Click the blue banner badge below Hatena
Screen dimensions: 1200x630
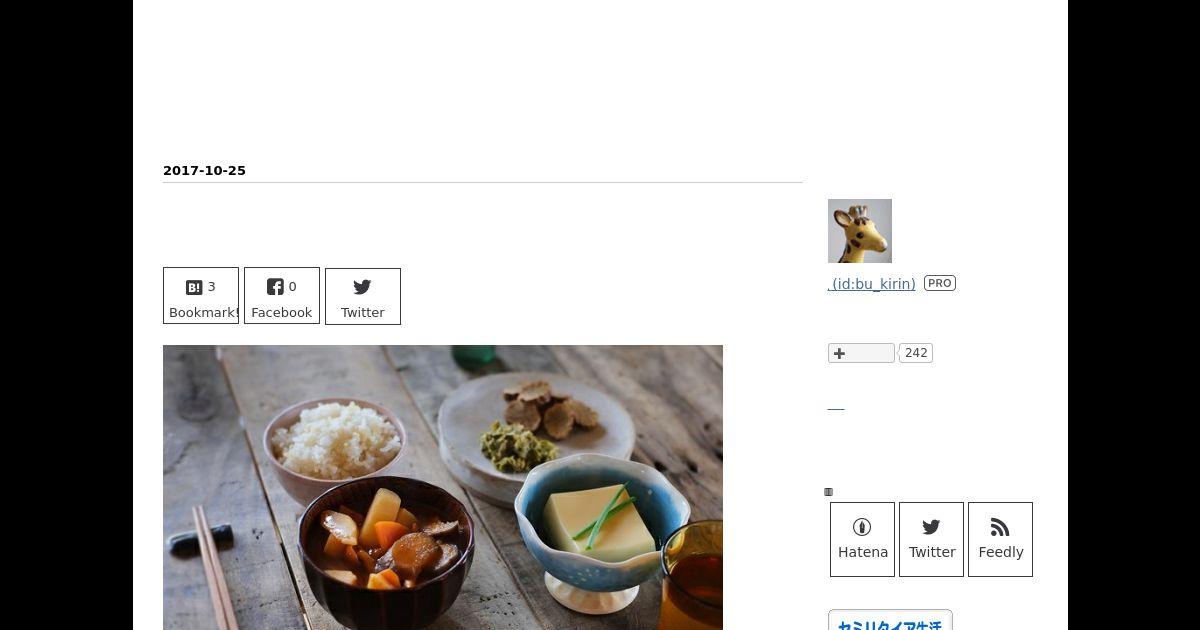pos(890,620)
